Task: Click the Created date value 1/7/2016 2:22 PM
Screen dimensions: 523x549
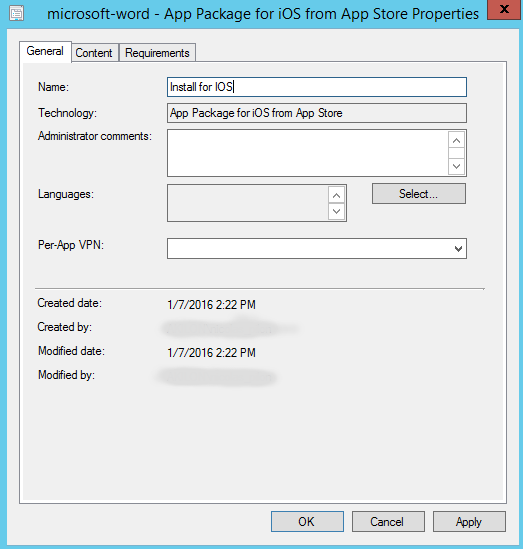Action: (x=211, y=305)
